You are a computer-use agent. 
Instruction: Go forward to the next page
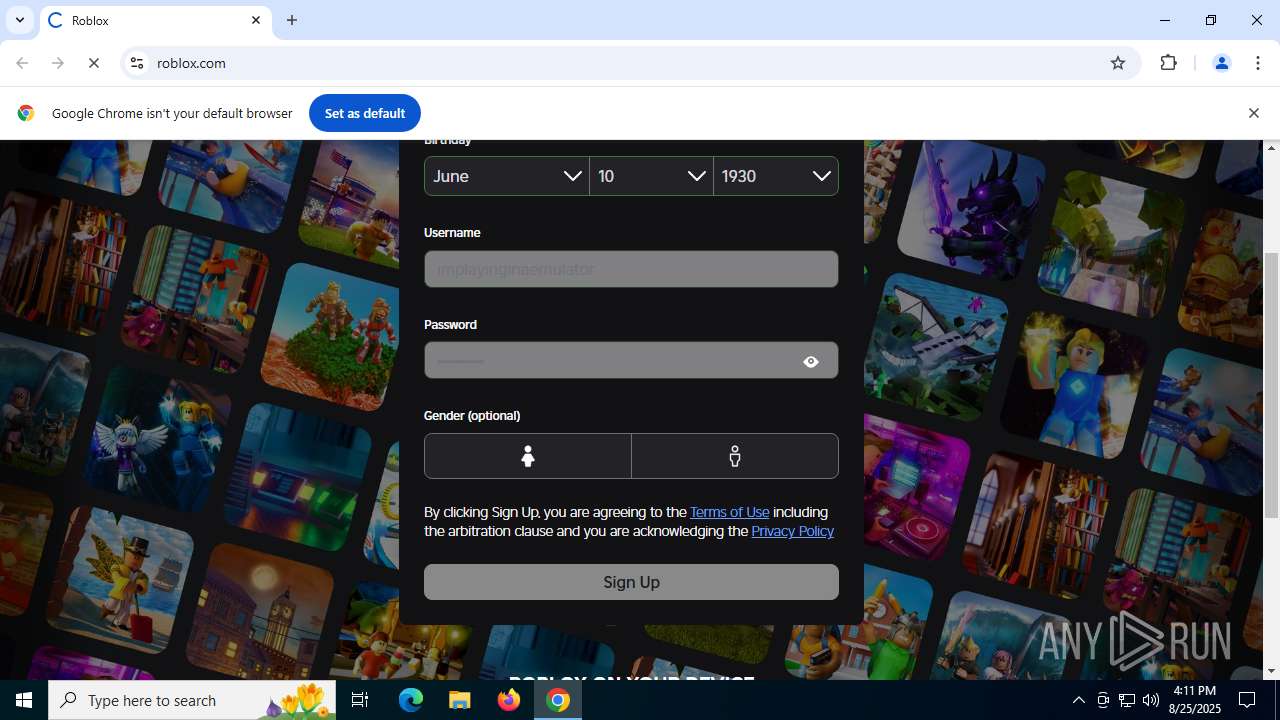pos(58,63)
